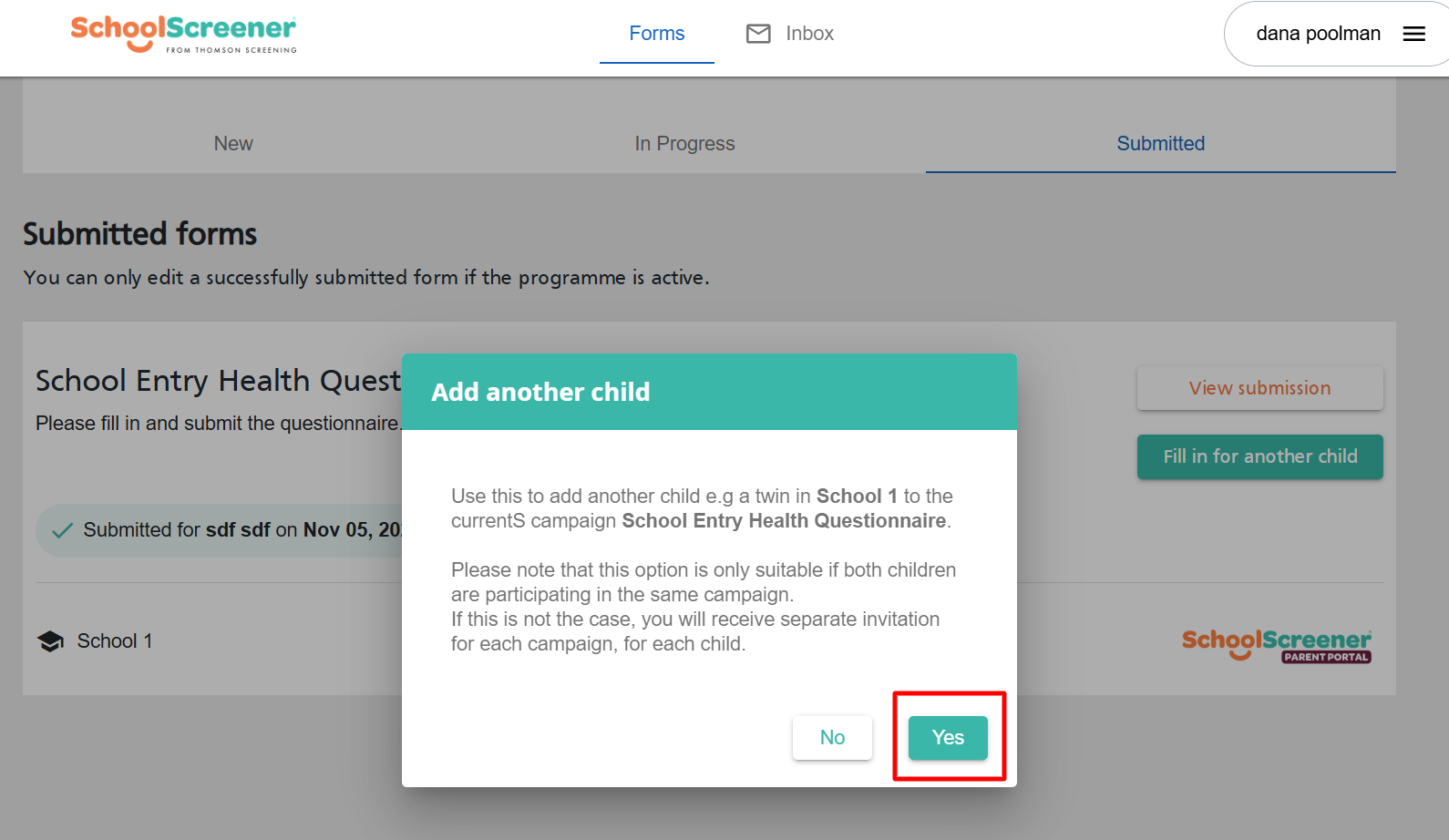Click the SchoolScreener logo in header
Viewport: 1449px width, 840px height.
click(x=183, y=35)
